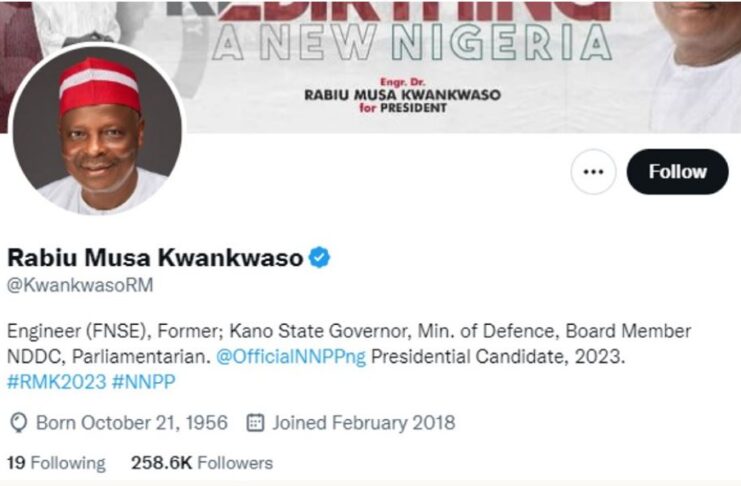Viewport: 741px width, 486px height.
Task: View the 19 Following list
Action: 56,463
